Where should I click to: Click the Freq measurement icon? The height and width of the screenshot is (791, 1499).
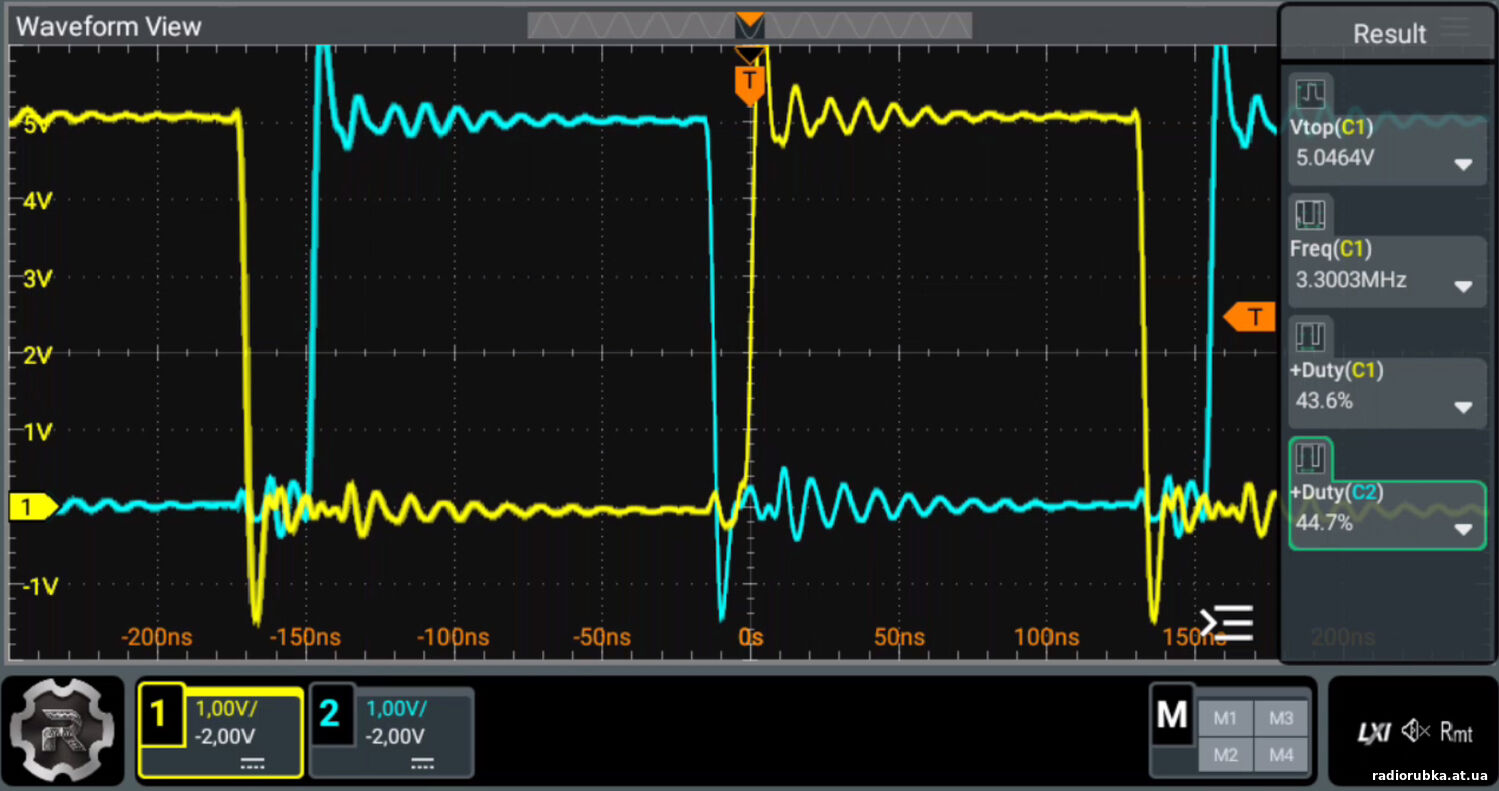[1310, 214]
